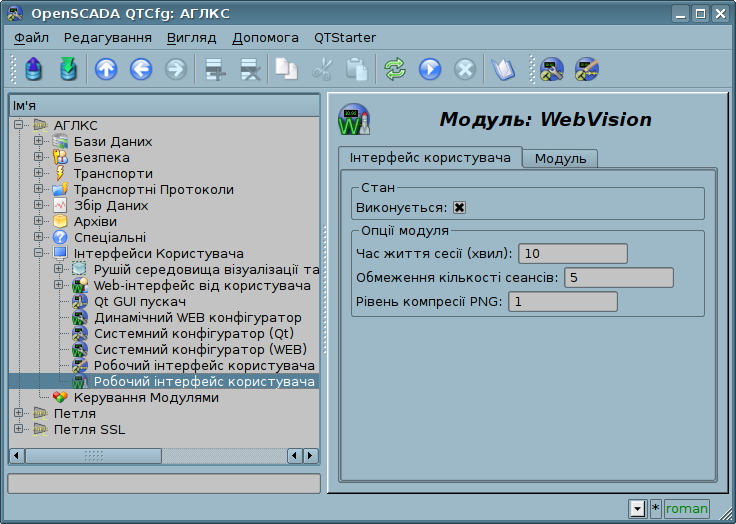Select Qt GUI пускач tree item

140,301
